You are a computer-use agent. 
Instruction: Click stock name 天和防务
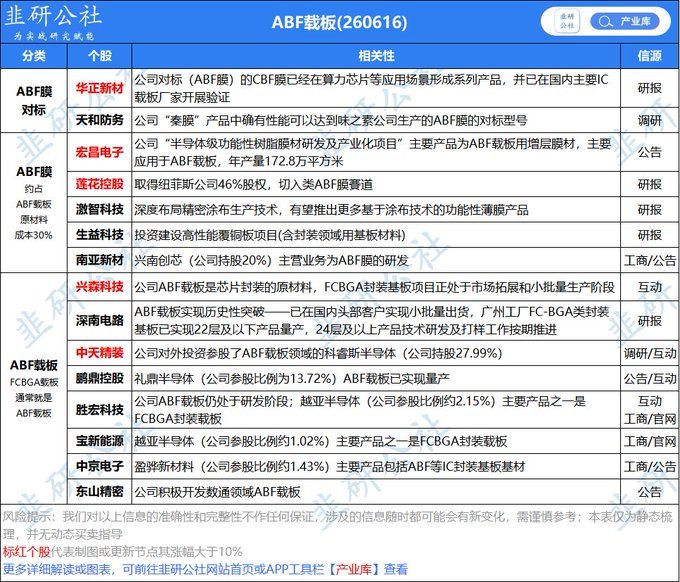100,120
